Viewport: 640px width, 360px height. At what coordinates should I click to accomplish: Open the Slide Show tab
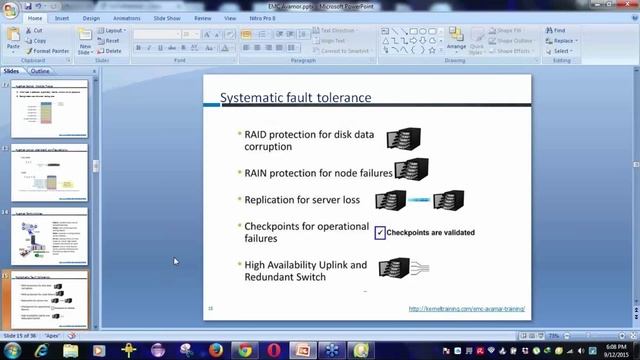(167, 18)
